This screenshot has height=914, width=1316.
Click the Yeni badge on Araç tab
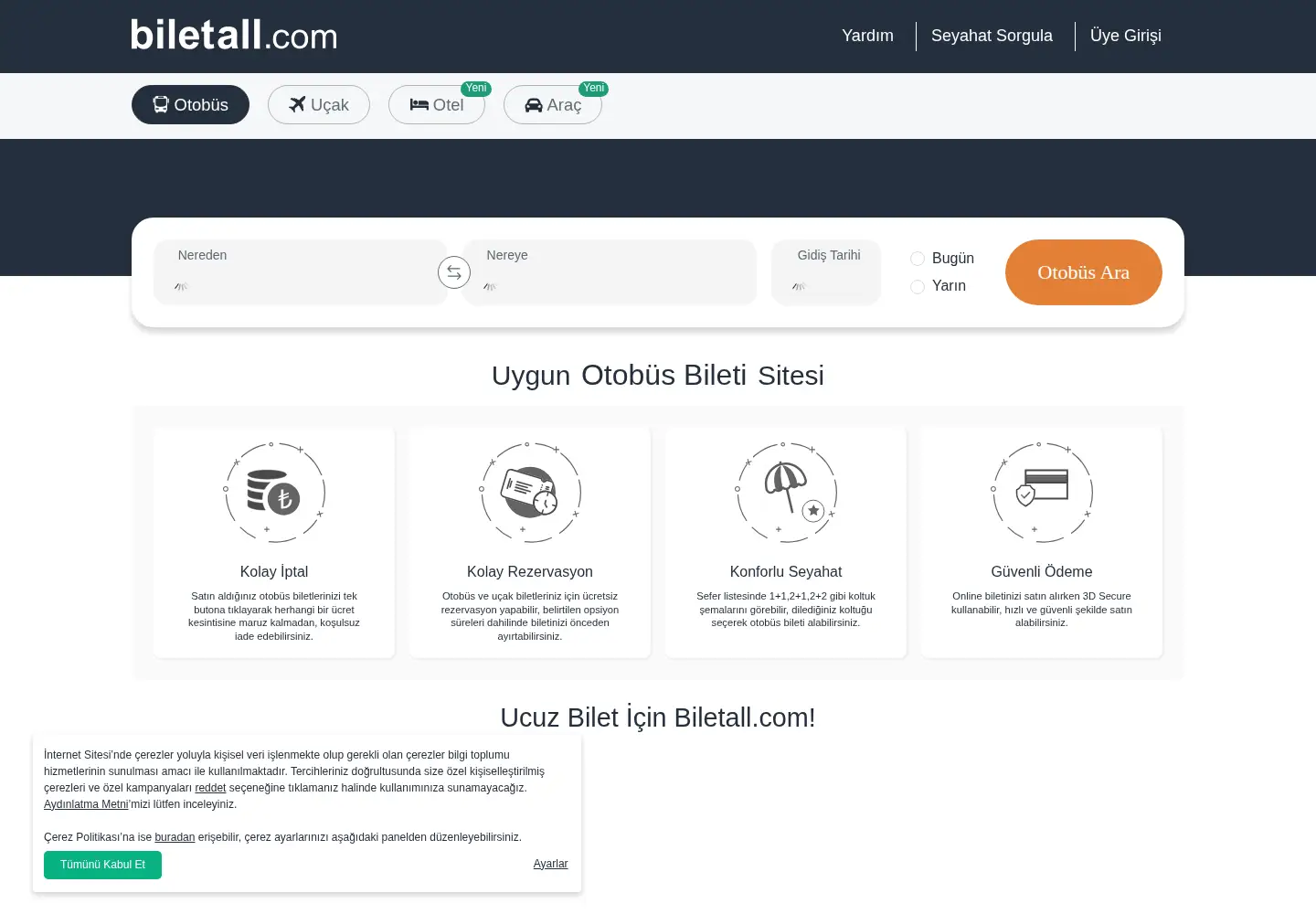tap(594, 89)
